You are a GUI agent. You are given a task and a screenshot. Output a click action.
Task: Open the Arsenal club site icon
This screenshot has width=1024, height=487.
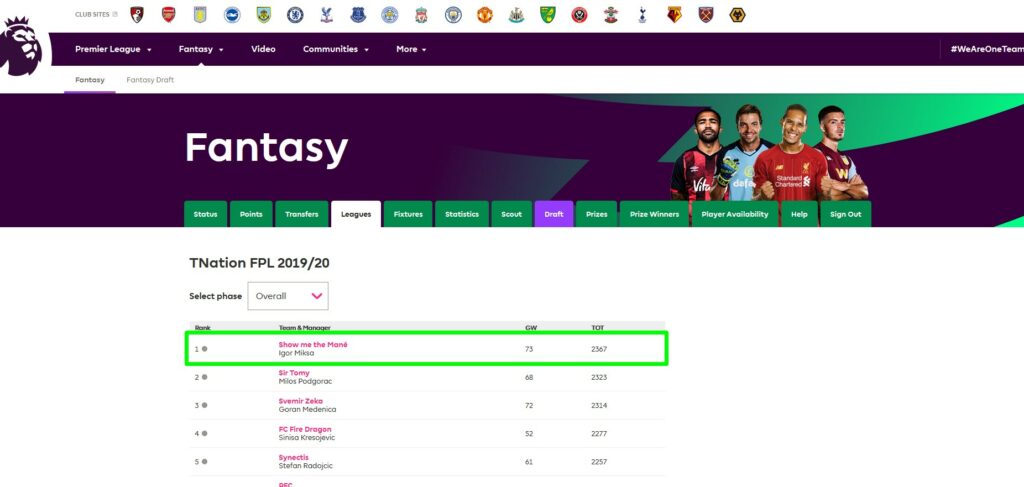coord(168,14)
